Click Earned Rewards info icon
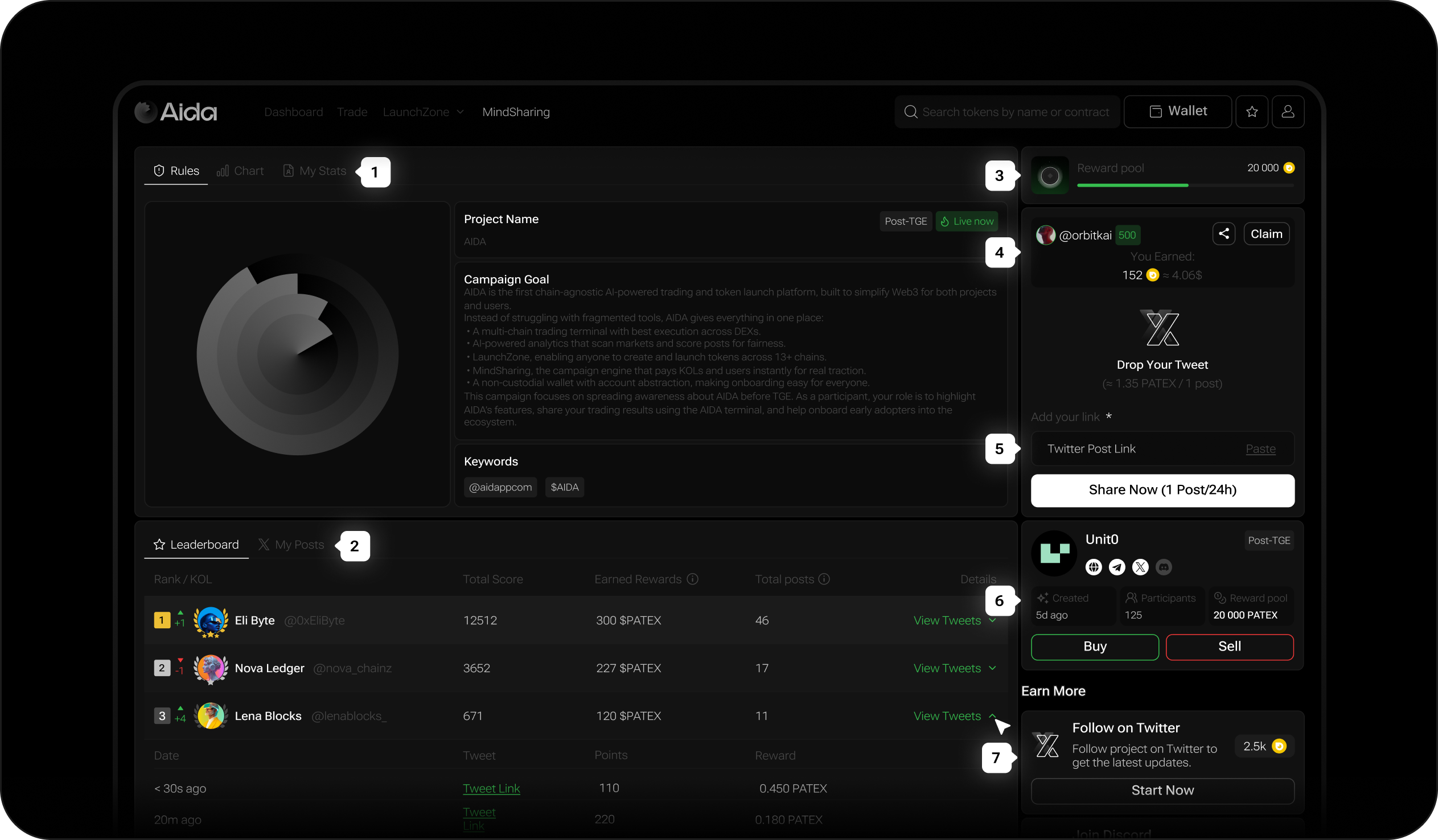1438x840 pixels. pyautogui.click(x=692, y=579)
